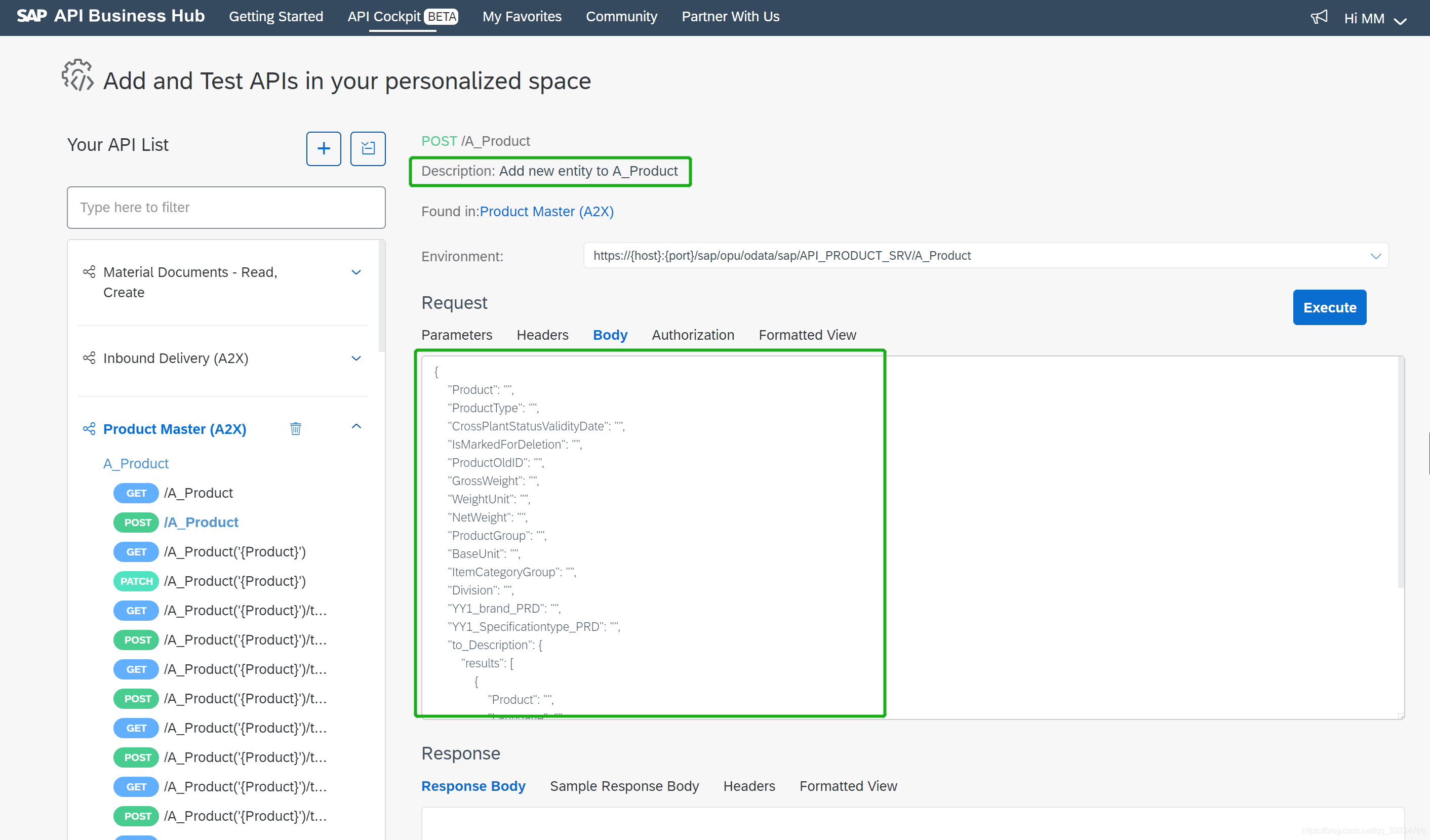
Task: Click the API list scrollbar
Action: coord(382,295)
